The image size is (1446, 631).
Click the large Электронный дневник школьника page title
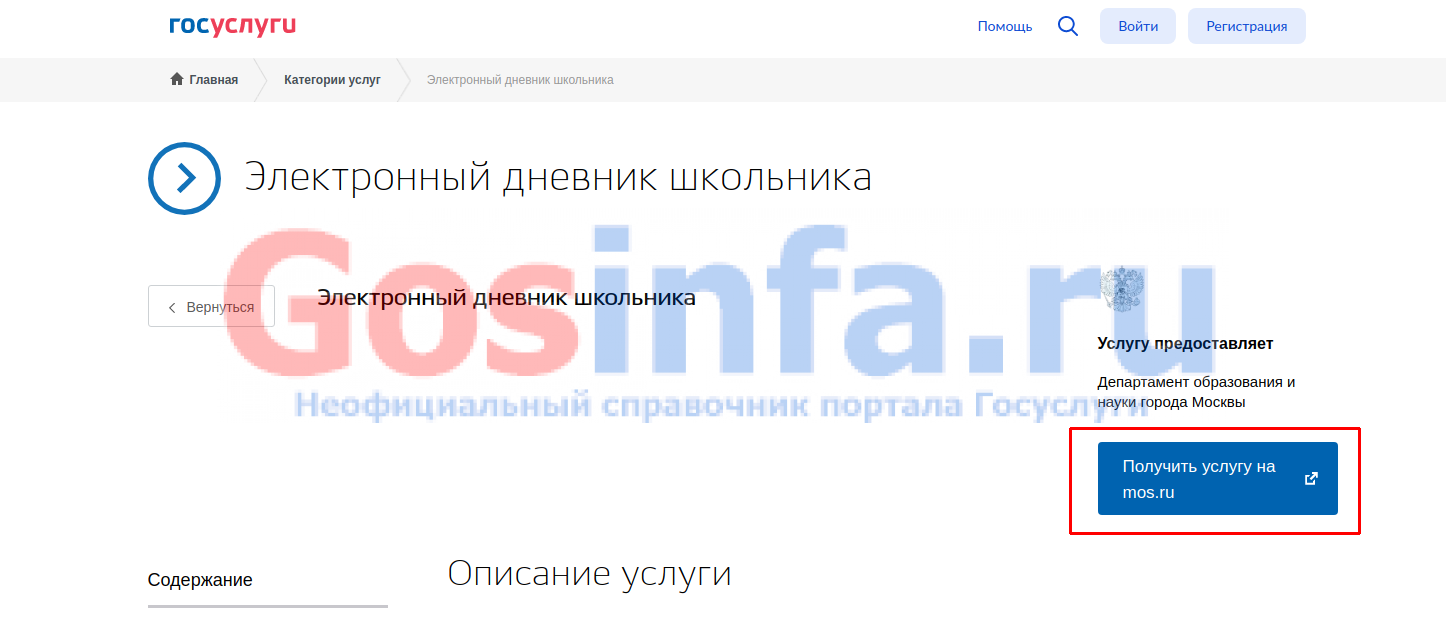(558, 178)
